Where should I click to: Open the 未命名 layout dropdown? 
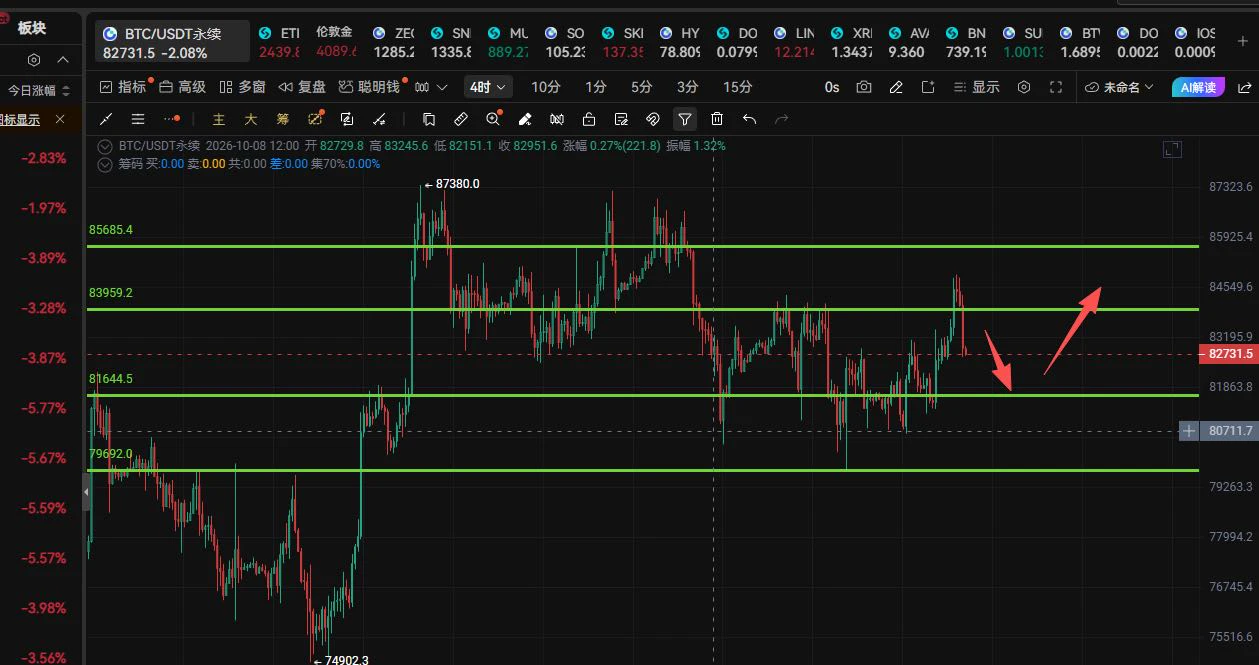(x=1119, y=87)
